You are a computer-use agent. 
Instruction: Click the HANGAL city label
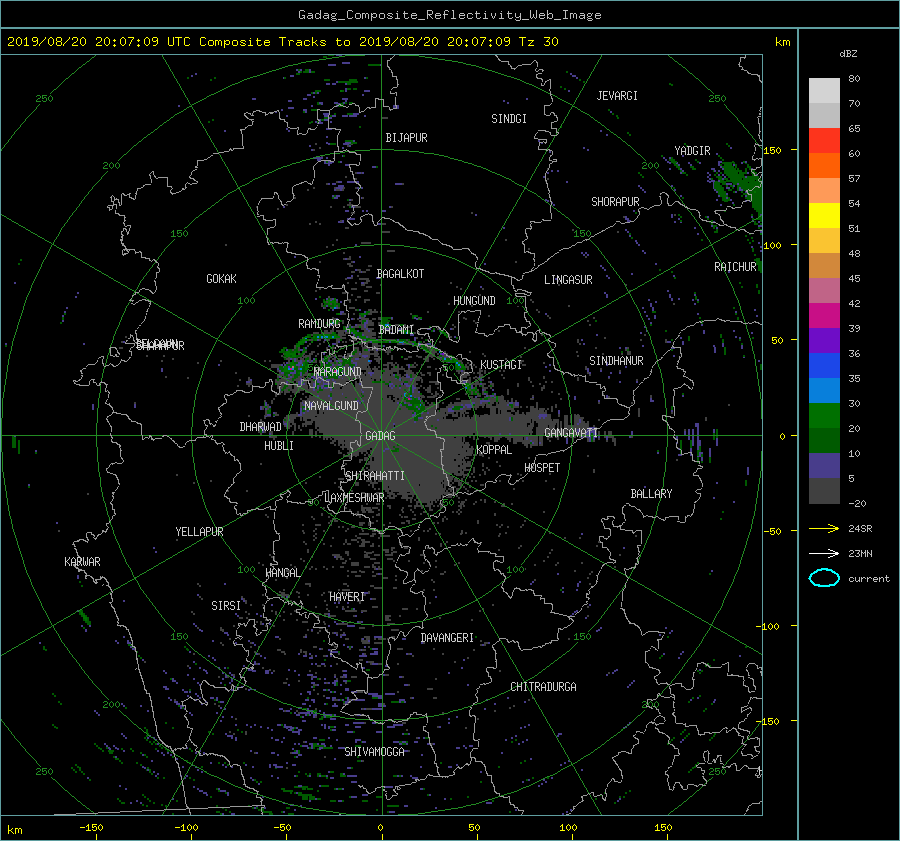click(x=283, y=573)
